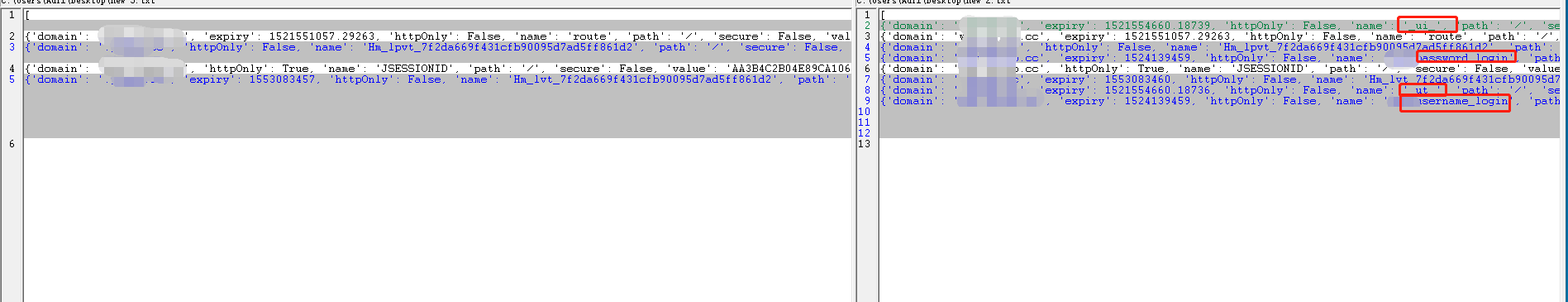Viewport: 1568px width, 302px height.
Task: Click the left pane file path header
Action: tap(79, 2)
